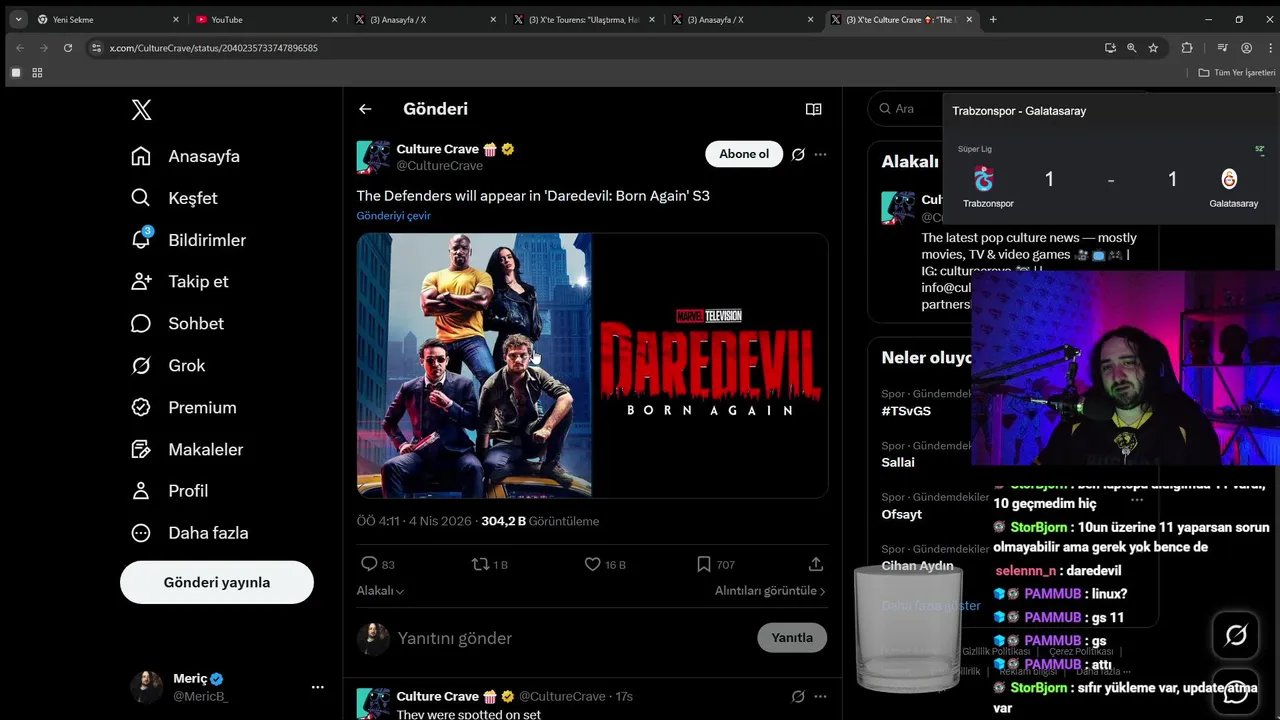Click the reply icon with 83
Screen dimensions: 1280x720
pyautogui.click(x=377, y=564)
